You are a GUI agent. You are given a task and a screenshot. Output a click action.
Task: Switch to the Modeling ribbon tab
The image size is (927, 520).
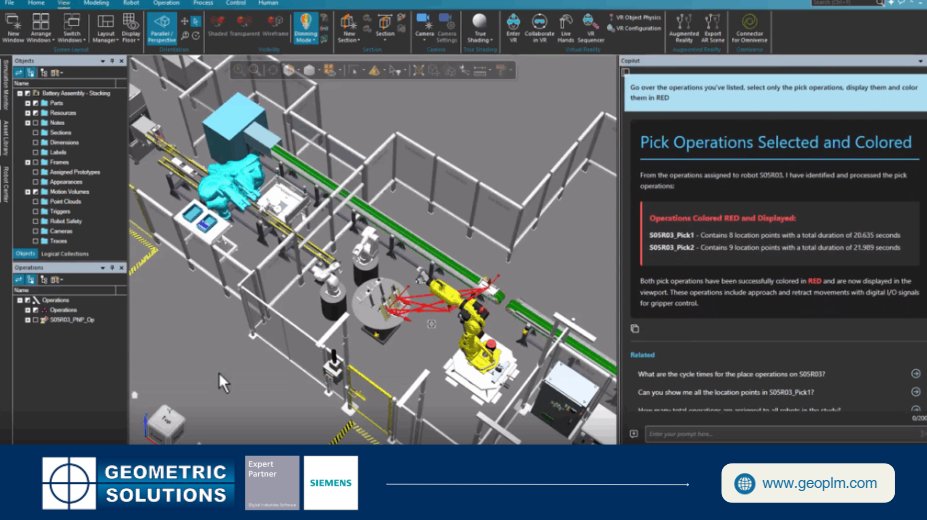[x=96, y=3]
